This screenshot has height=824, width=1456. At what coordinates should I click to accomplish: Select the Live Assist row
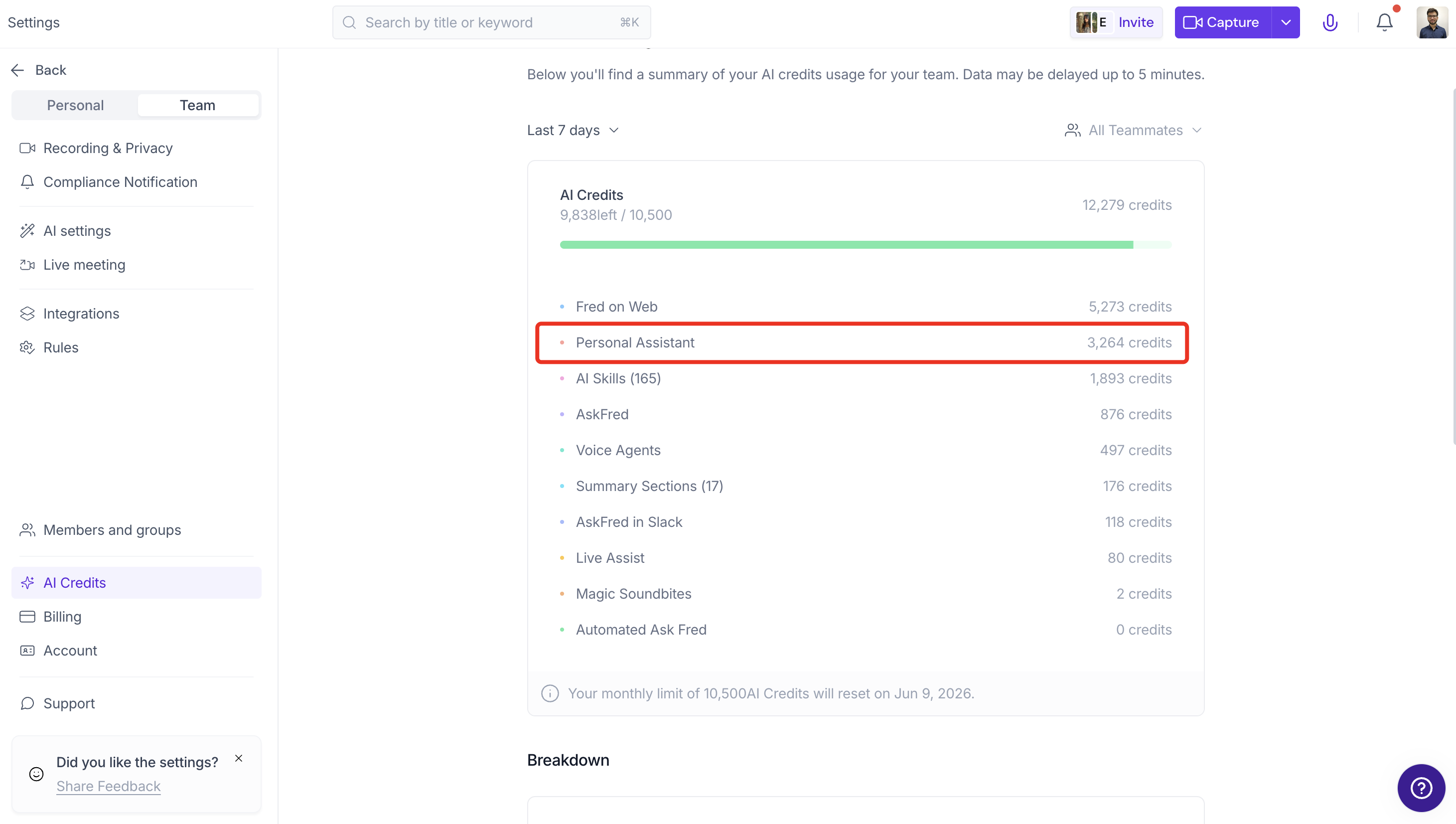pos(866,558)
